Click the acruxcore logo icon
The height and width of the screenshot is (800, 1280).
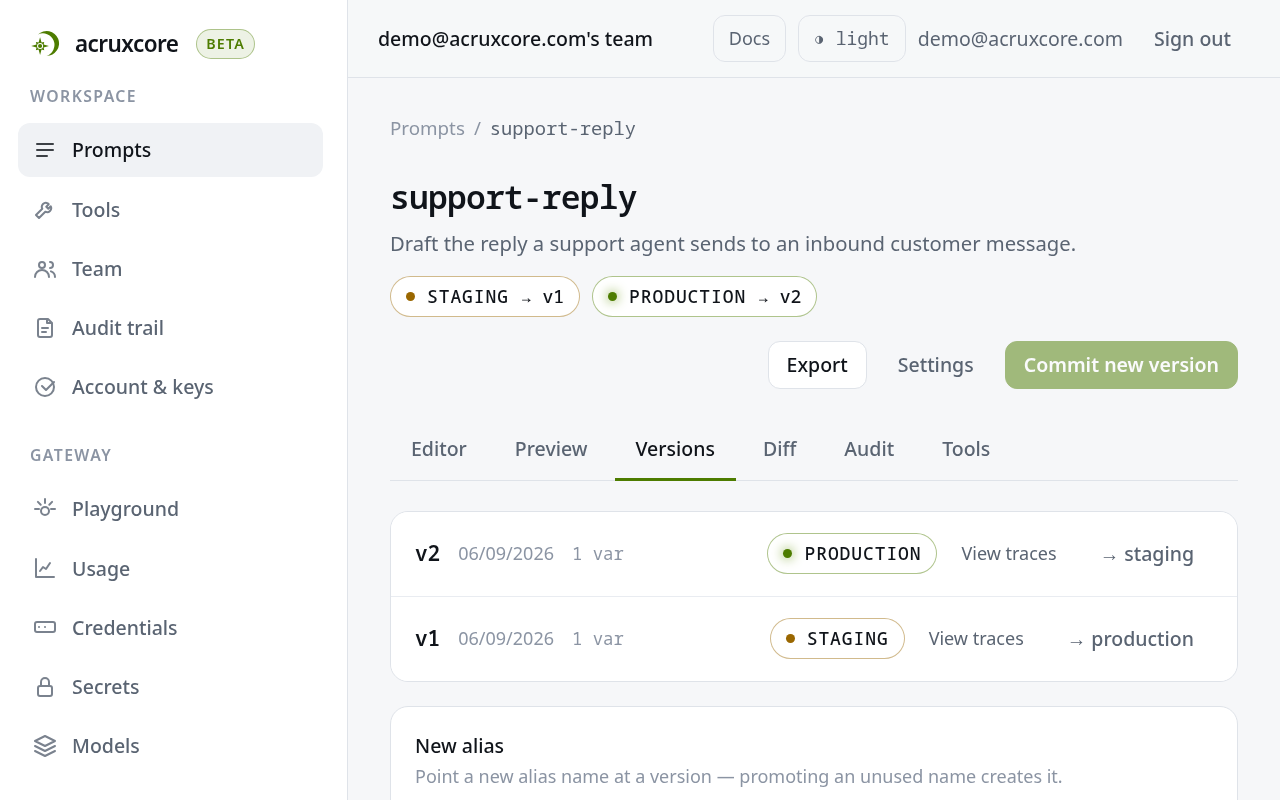pos(45,44)
